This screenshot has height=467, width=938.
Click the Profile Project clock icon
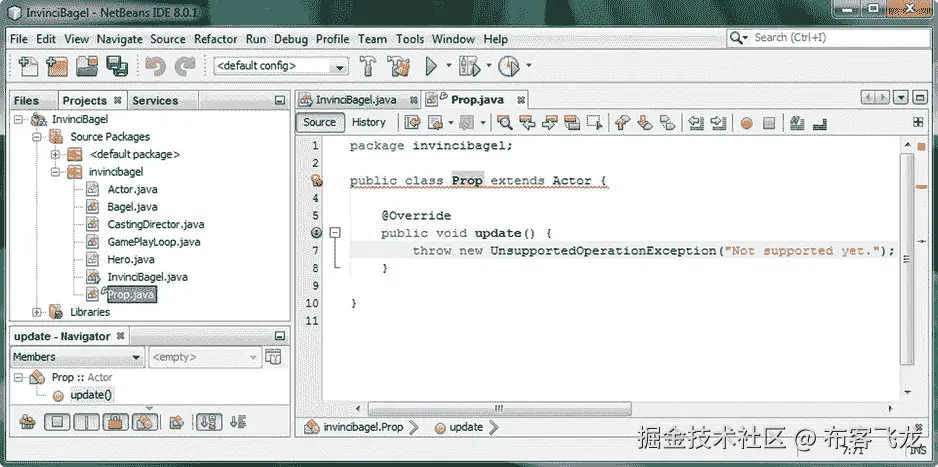pyautogui.click(x=509, y=66)
